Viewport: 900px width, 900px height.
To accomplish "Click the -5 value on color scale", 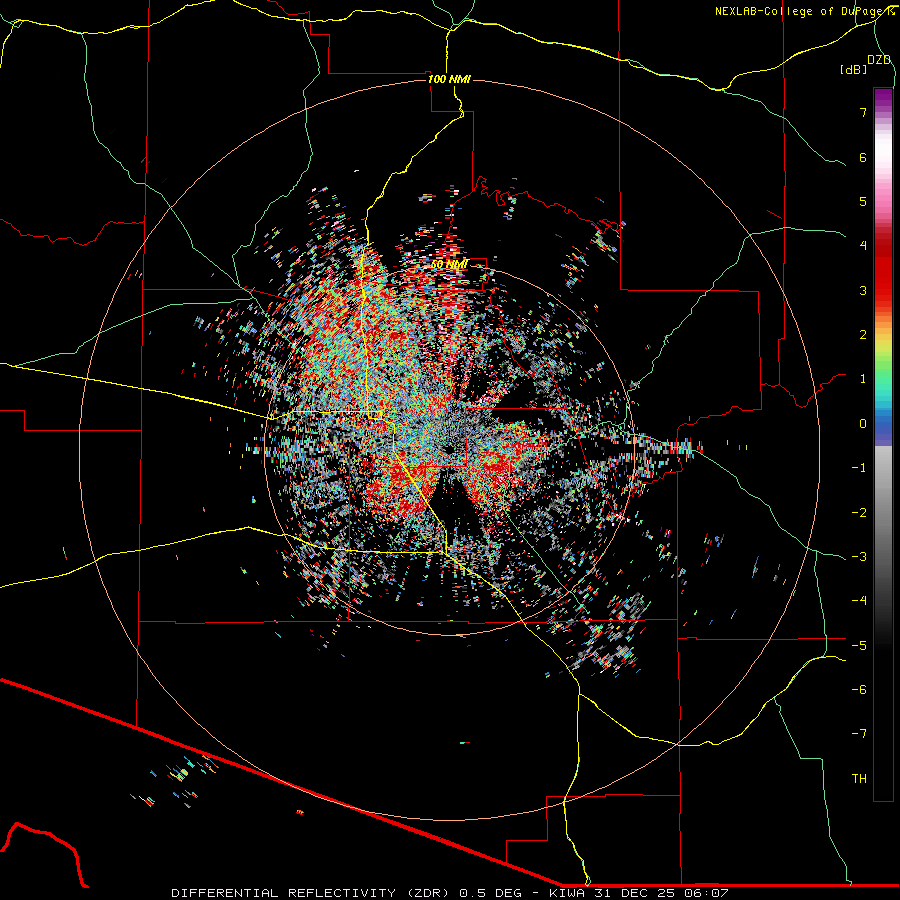I will coord(859,645).
